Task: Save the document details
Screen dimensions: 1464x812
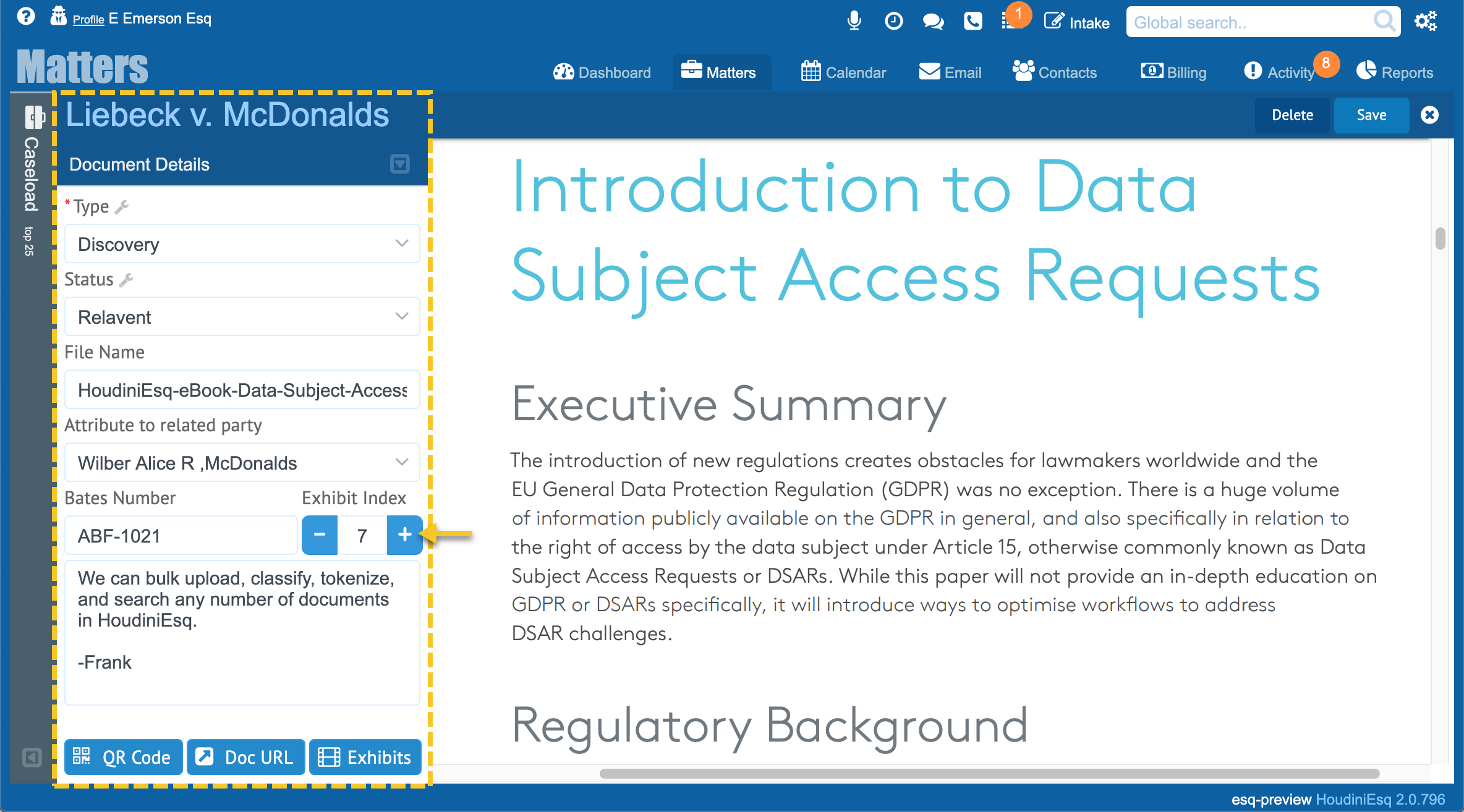Action: pyautogui.click(x=1371, y=115)
